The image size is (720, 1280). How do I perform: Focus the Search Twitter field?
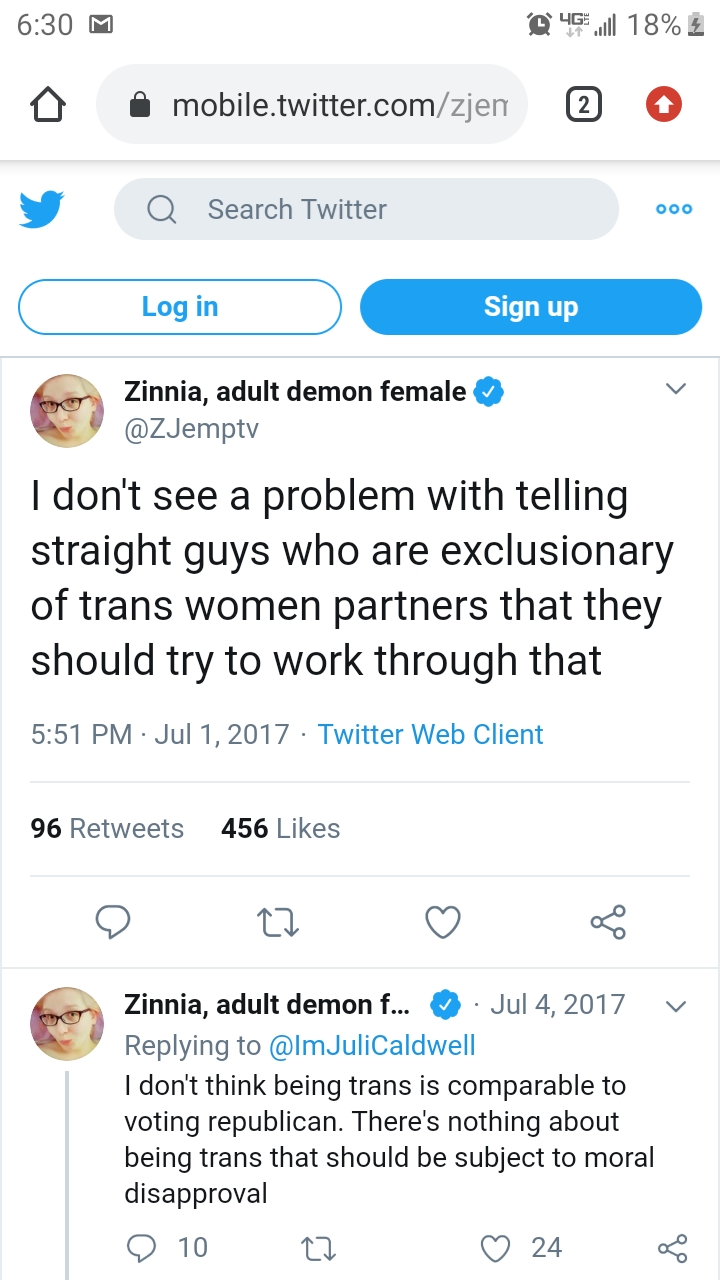click(x=366, y=209)
